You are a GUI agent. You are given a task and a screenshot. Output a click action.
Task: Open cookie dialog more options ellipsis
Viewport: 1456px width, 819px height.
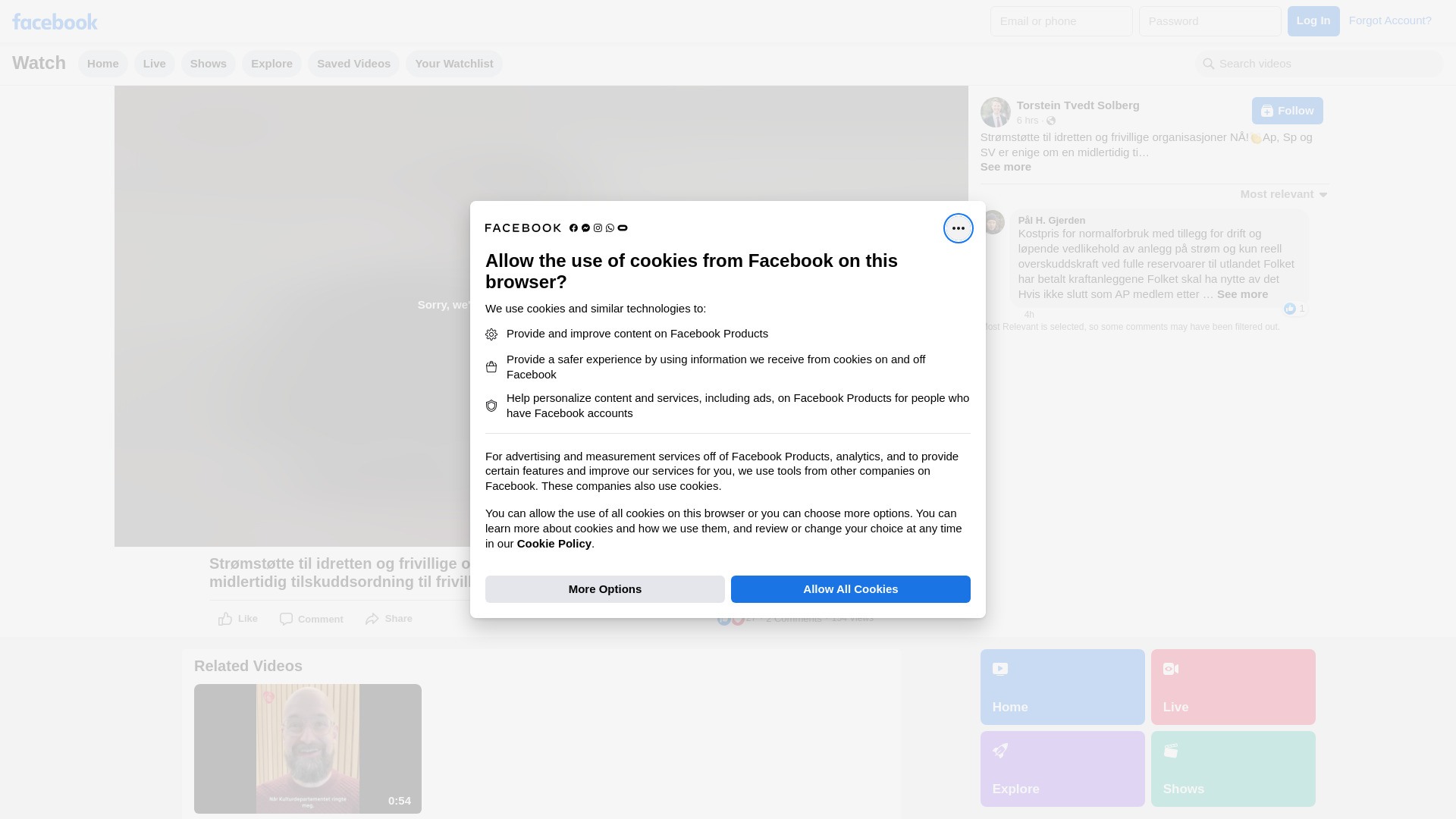(x=958, y=228)
